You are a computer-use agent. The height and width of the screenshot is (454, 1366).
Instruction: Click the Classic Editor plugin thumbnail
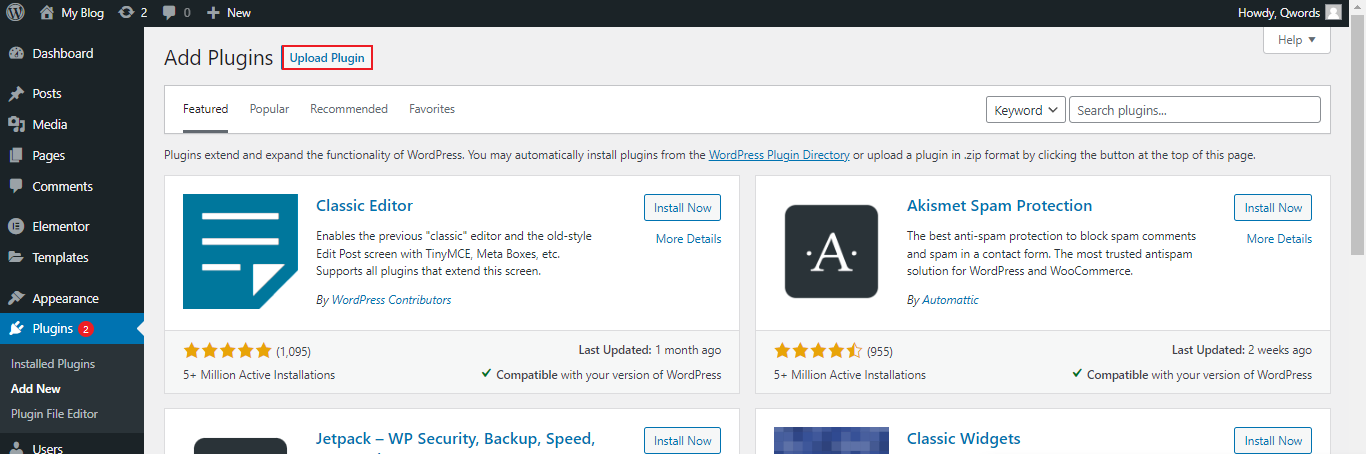(240, 251)
